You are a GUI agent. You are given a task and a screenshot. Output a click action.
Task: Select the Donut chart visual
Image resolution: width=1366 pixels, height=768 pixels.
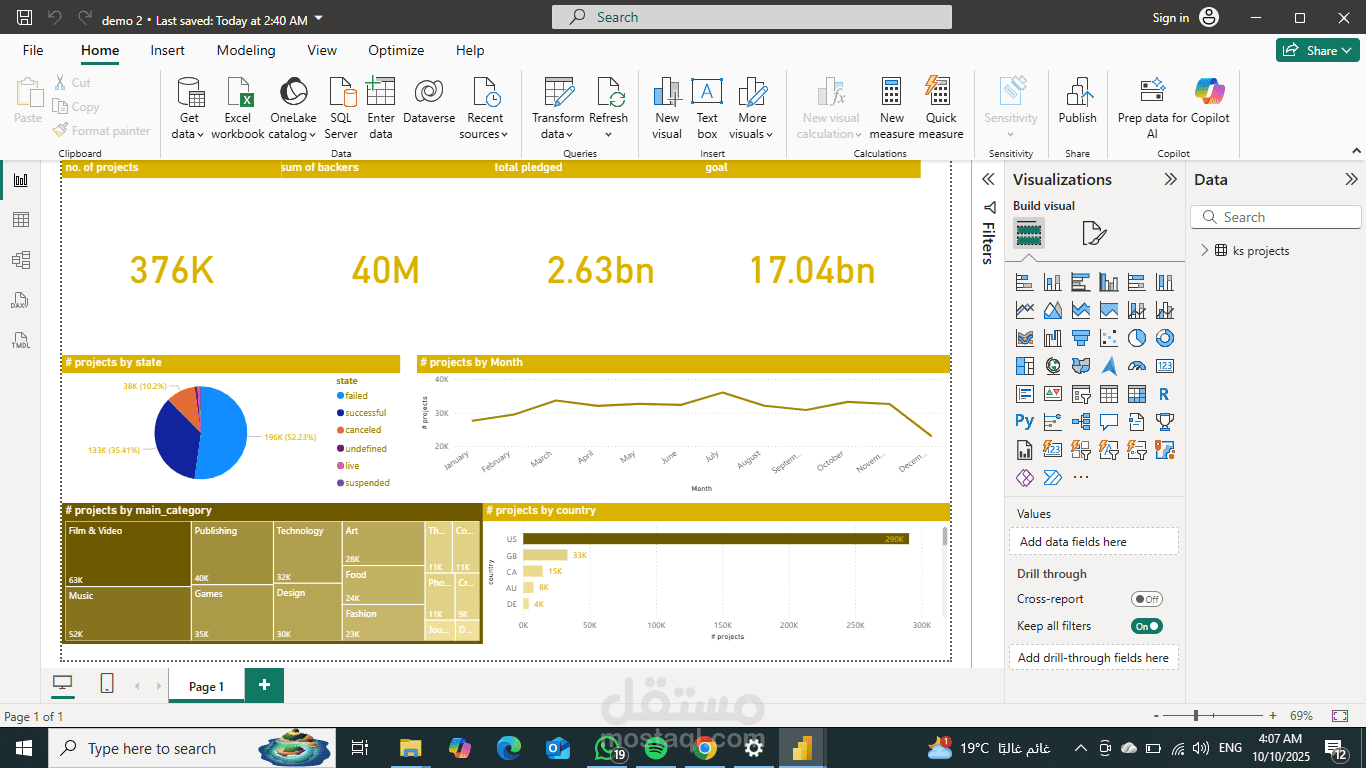point(1164,338)
